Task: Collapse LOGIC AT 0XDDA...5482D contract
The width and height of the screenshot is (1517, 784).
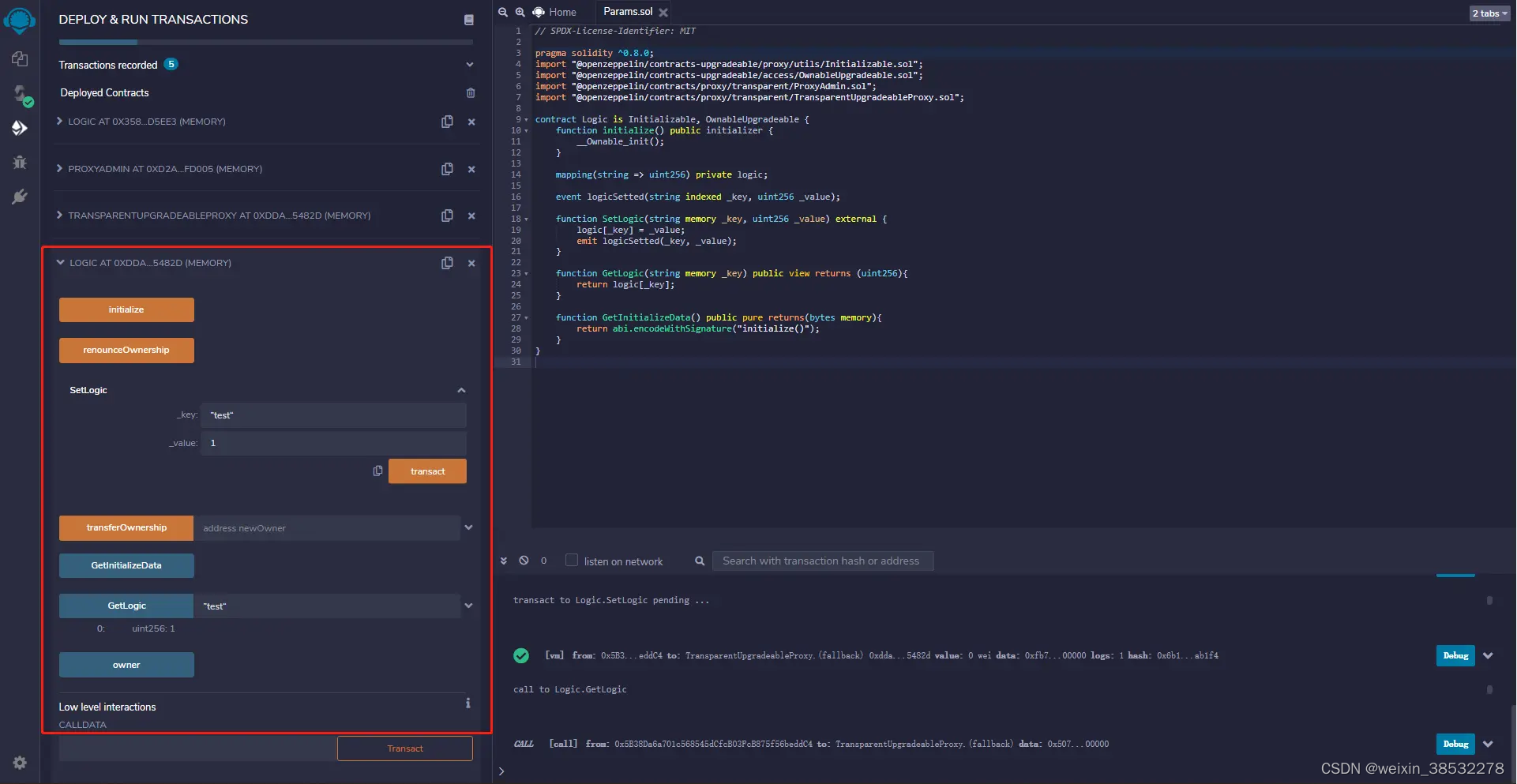Action: point(61,262)
